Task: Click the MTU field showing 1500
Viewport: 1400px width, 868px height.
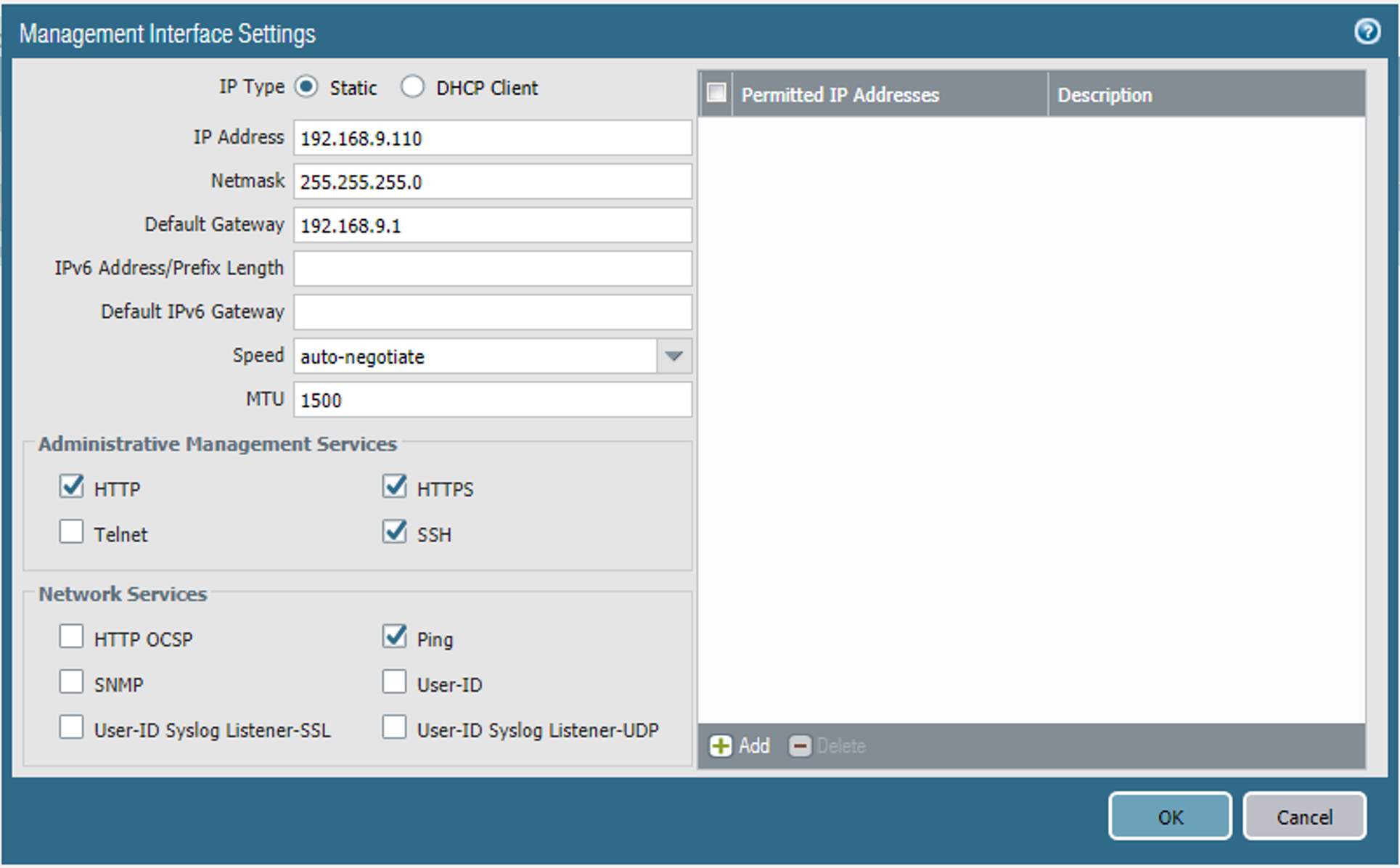Action: point(491,400)
